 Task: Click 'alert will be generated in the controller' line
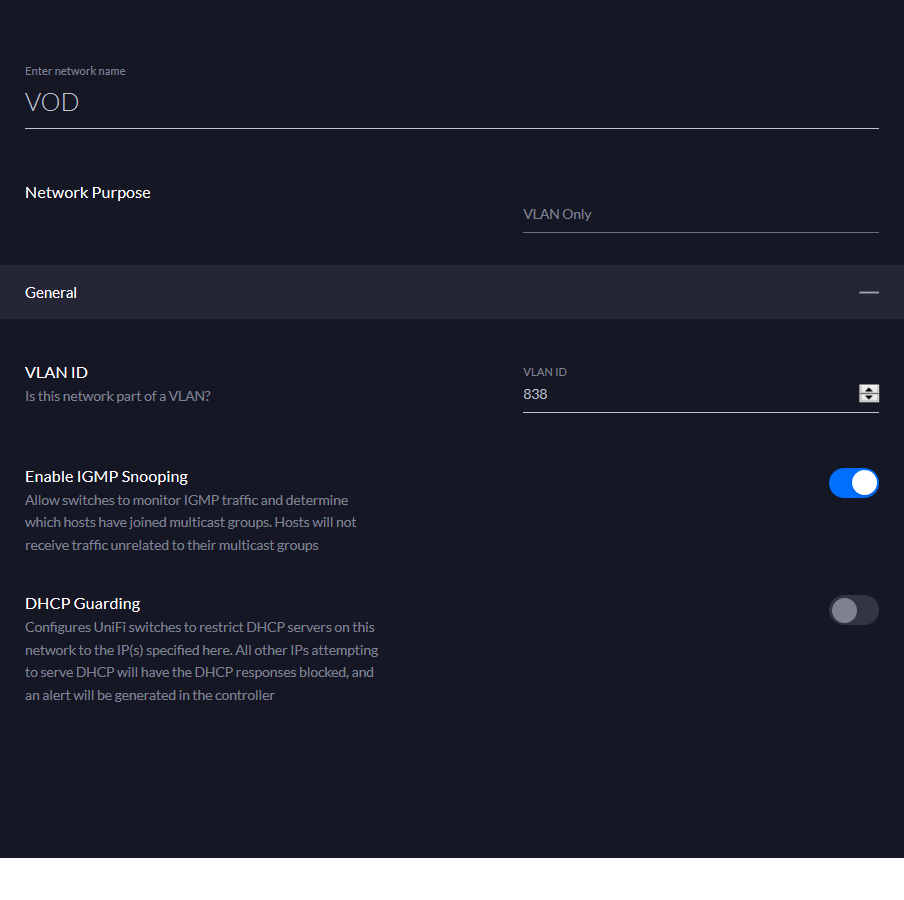point(150,695)
